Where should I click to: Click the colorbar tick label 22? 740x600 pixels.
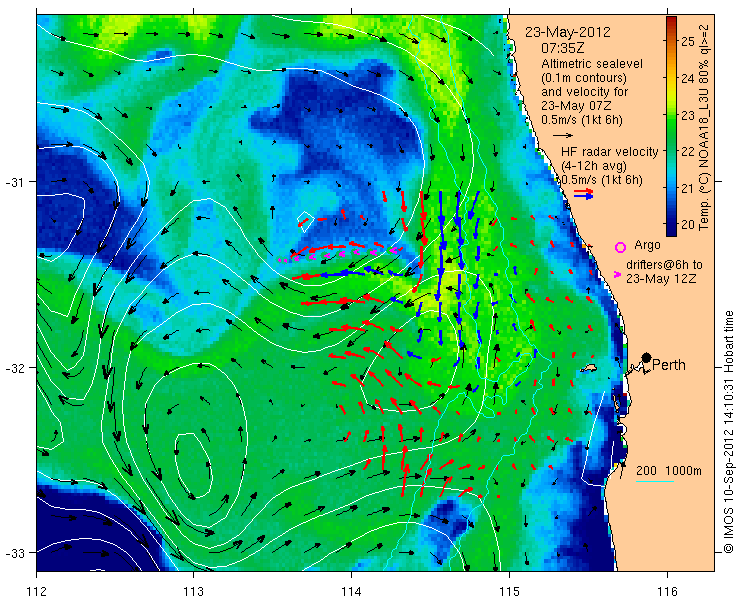[x=688, y=152]
